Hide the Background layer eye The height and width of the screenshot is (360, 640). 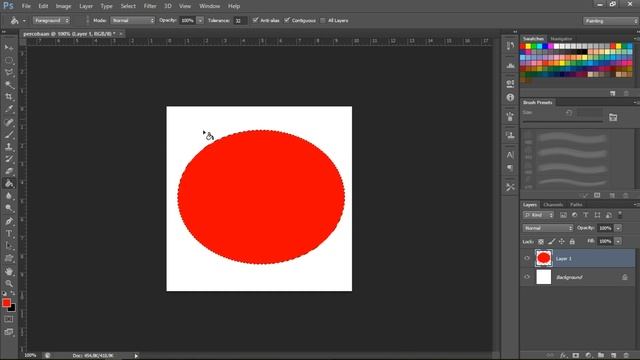point(527,277)
